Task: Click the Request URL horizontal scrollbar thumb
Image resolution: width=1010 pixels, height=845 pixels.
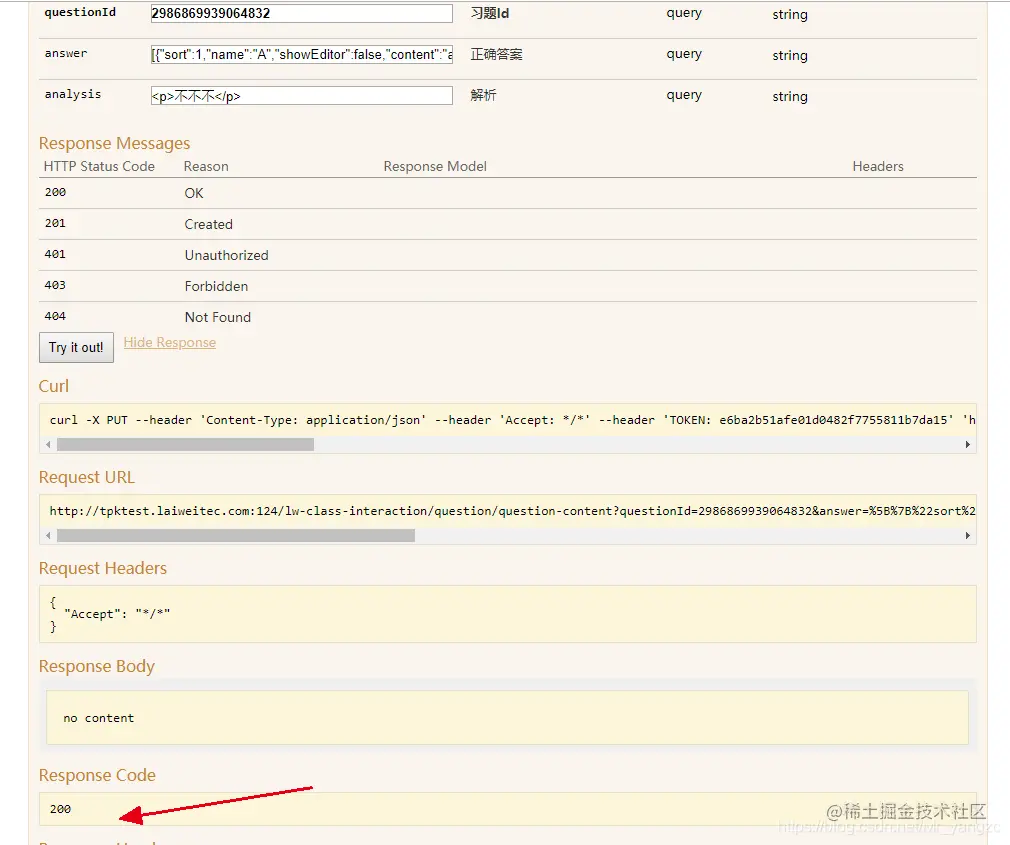Action: pos(236,535)
